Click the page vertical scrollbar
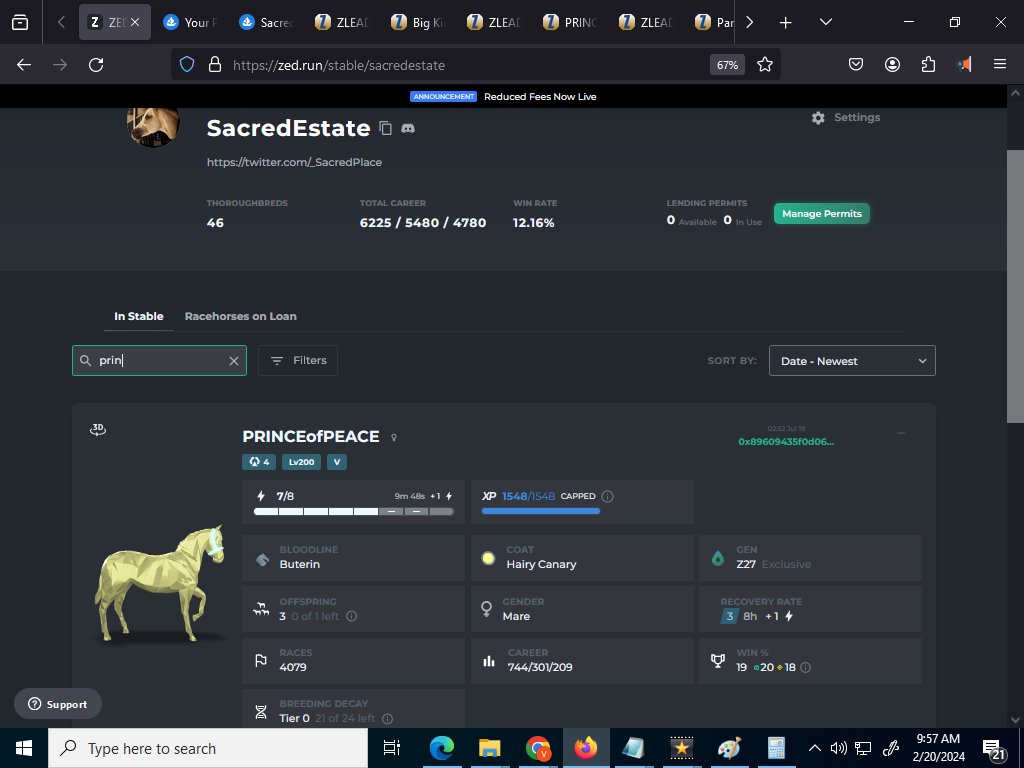 [1015, 287]
